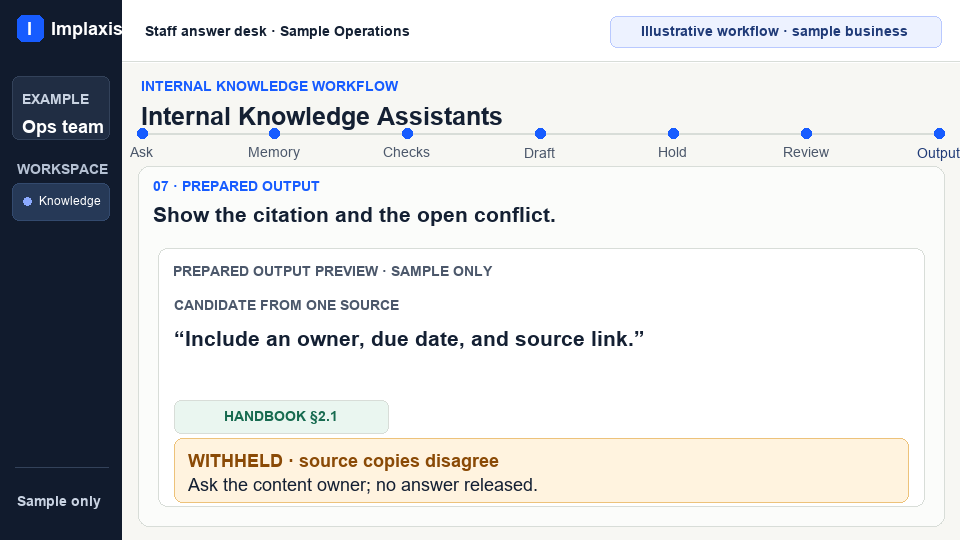The width and height of the screenshot is (960, 540).
Task: Select the Output step
Action: pos(939,133)
